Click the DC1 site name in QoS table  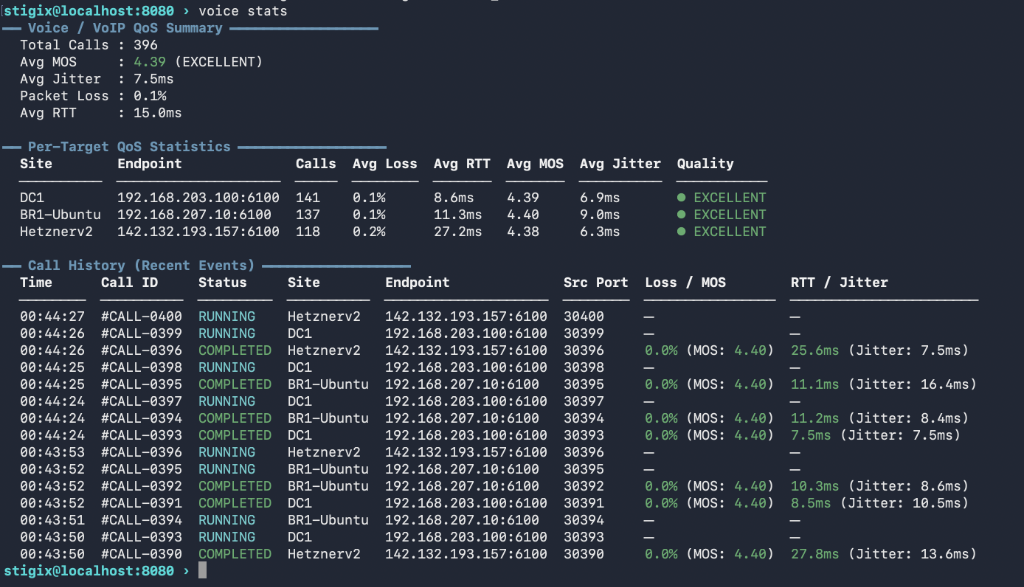tap(32, 197)
